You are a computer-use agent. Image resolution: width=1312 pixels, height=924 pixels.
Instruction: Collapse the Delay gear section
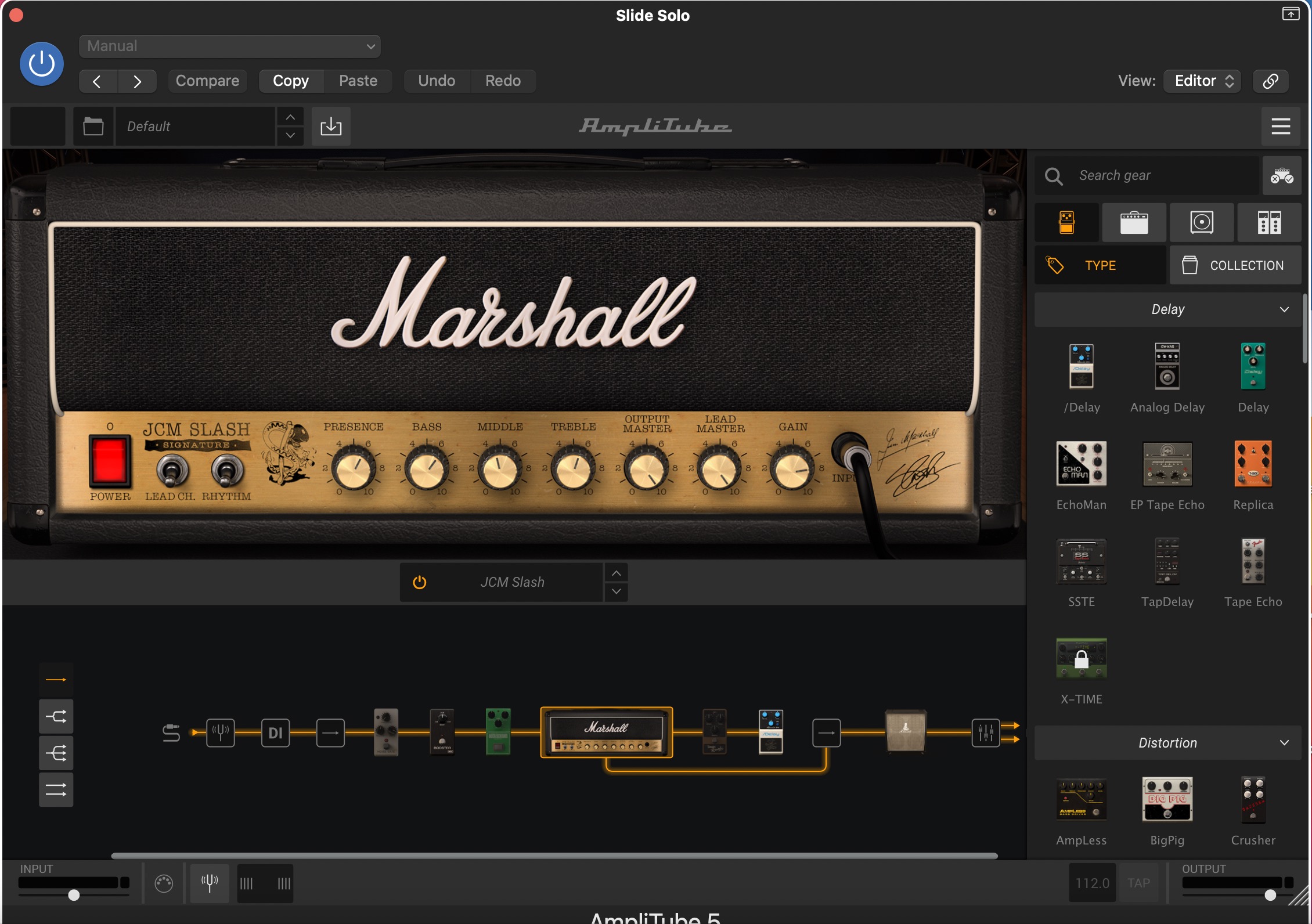click(1167, 309)
